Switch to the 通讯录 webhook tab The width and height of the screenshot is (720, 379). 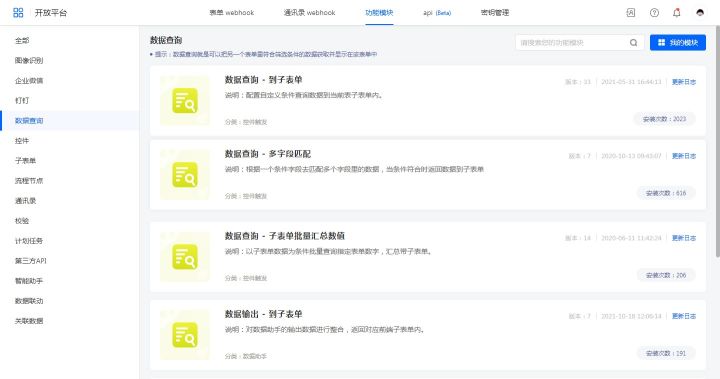pos(309,13)
